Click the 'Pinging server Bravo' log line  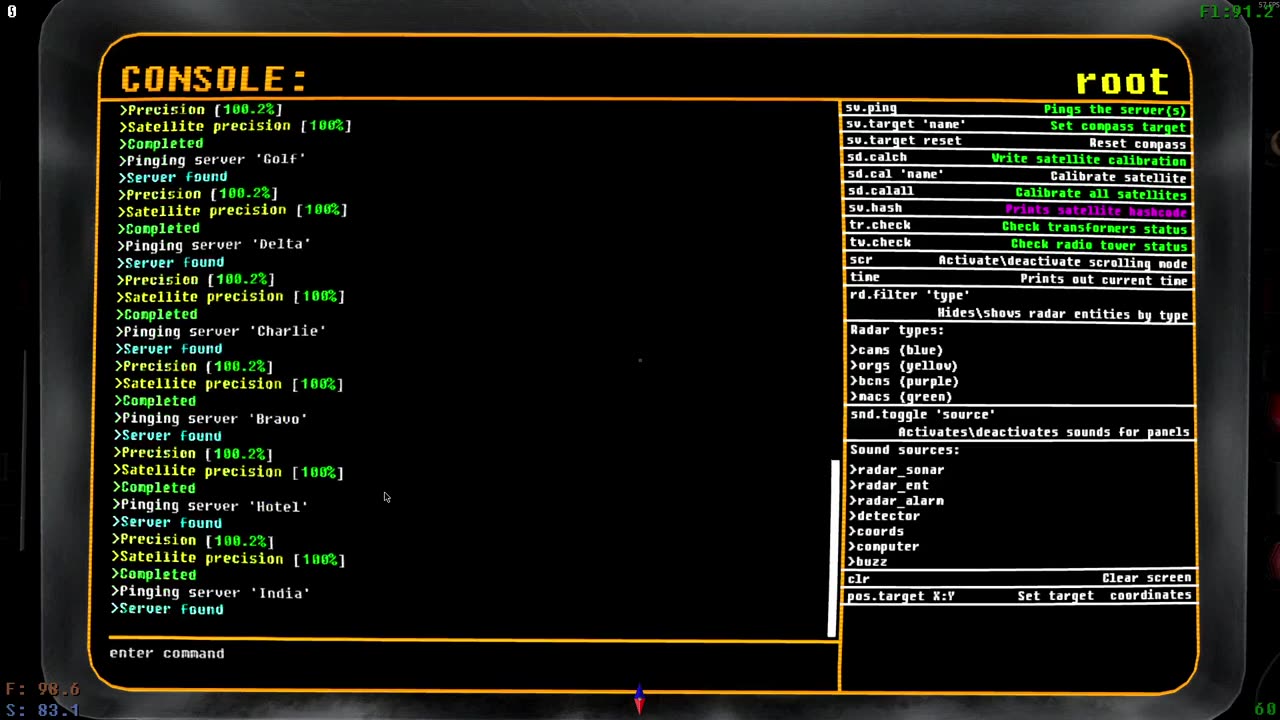click(x=211, y=419)
